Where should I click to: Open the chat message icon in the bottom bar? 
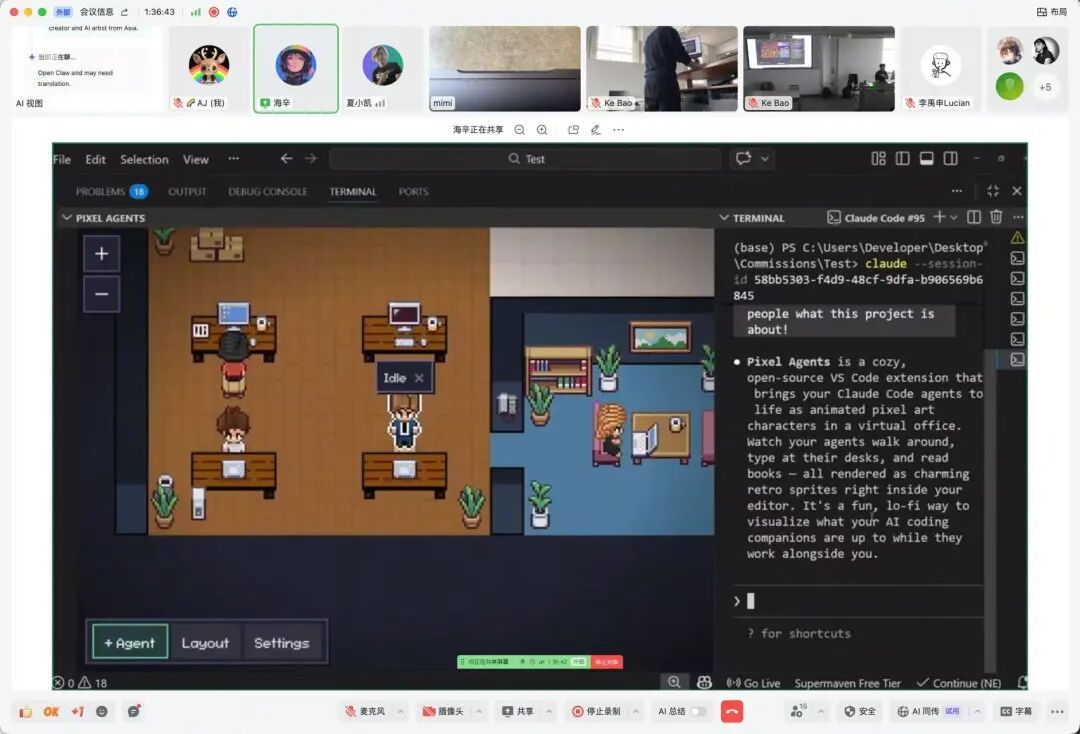click(133, 711)
